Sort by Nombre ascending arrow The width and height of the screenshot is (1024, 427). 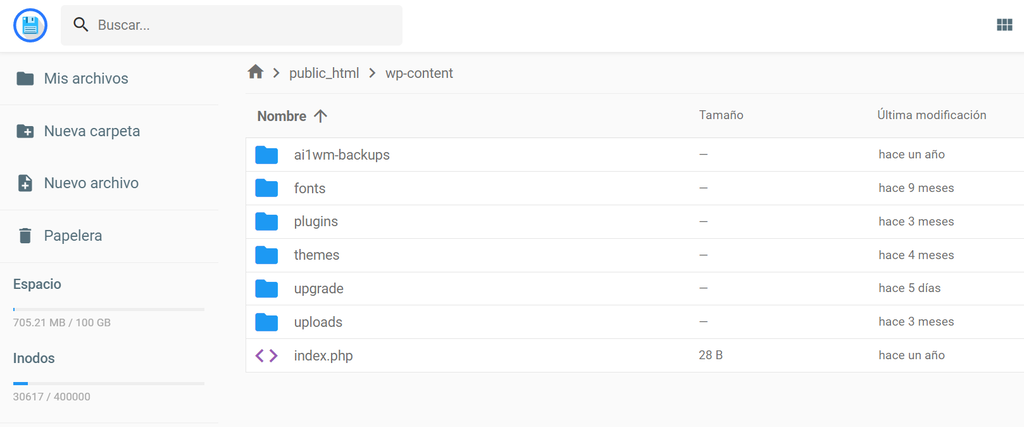[x=320, y=116]
